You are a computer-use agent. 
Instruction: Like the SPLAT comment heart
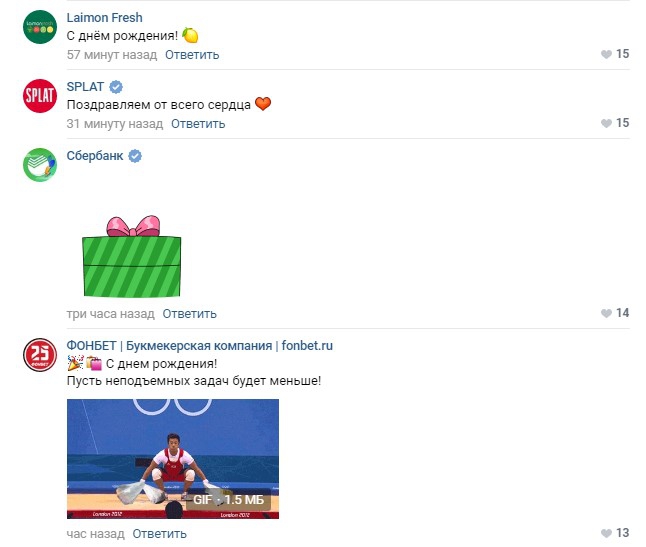606,123
